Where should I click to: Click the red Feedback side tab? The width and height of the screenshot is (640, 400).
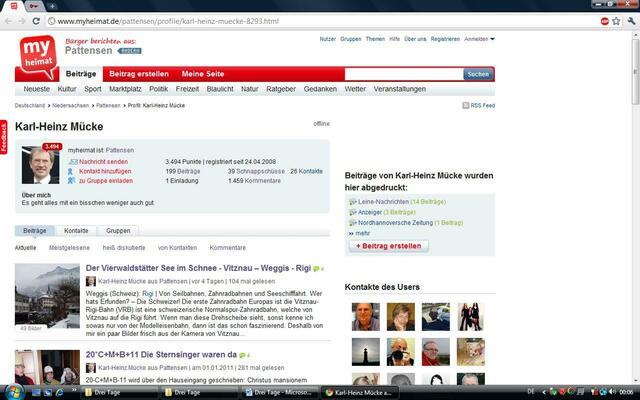[x=4, y=137]
